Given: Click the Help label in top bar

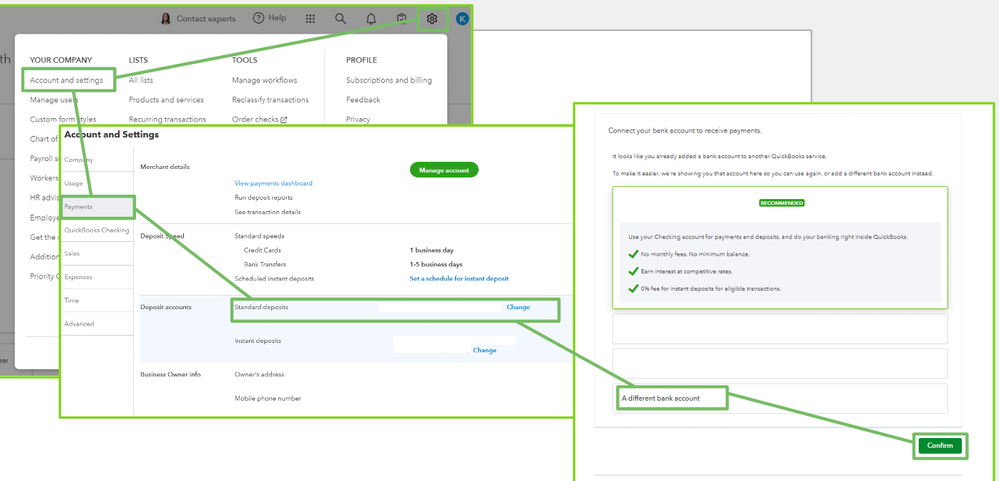Looking at the screenshot, I should (x=277, y=18).
